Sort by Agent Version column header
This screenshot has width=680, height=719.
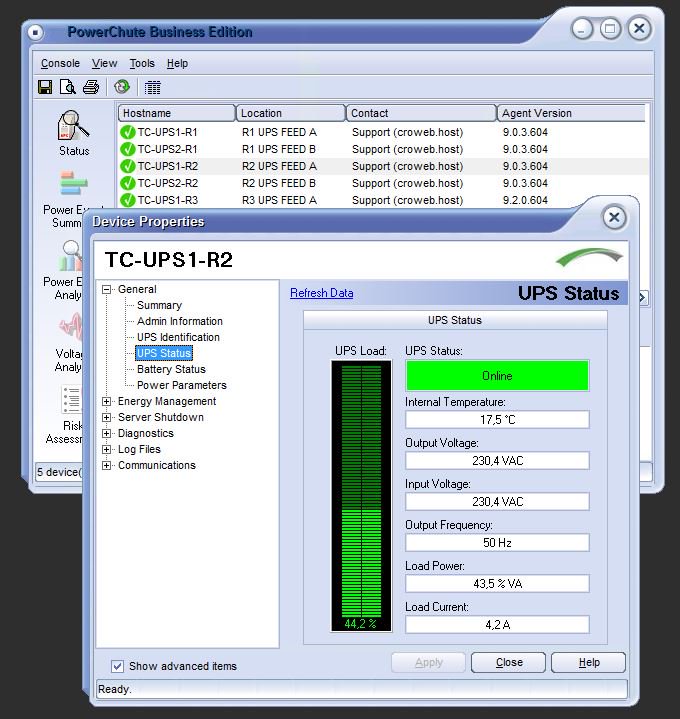click(x=571, y=113)
